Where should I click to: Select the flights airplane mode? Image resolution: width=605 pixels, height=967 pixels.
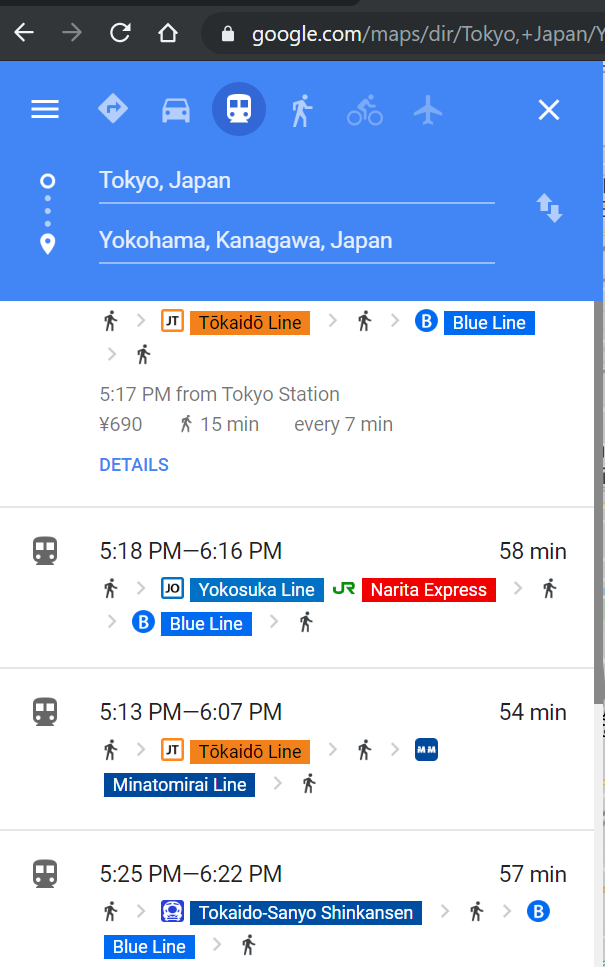[x=428, y=111]
